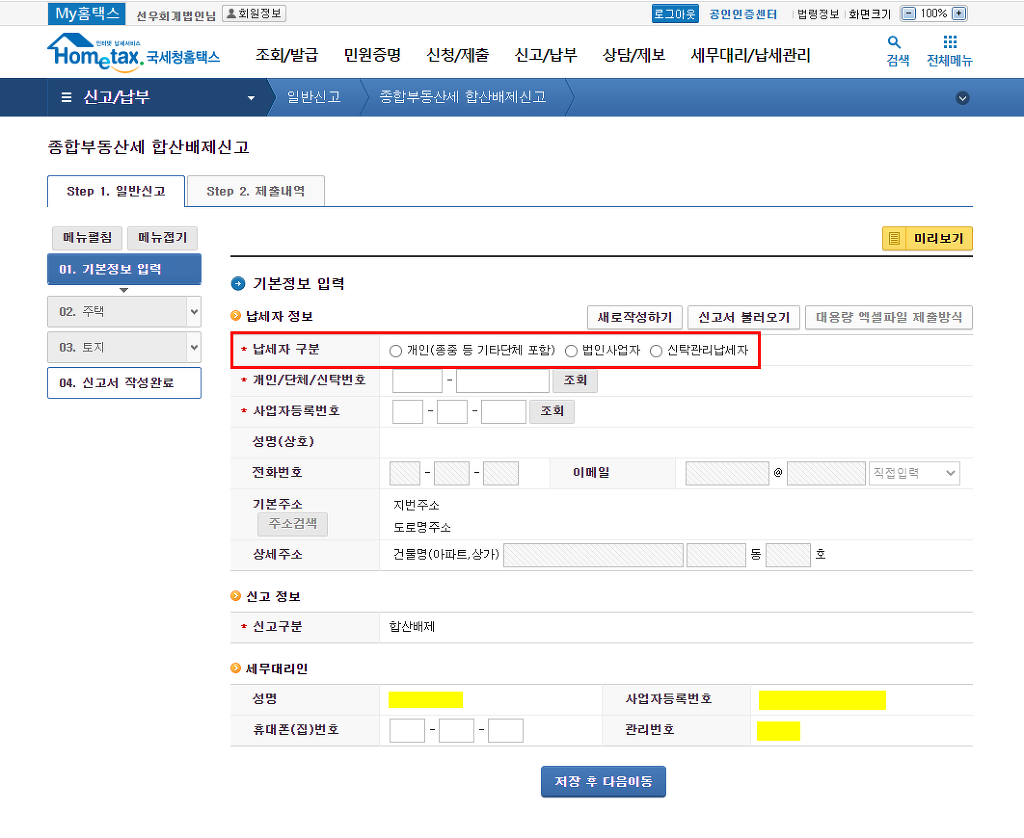This screenshot has width=1024, height=838.
Task: Click the 새로작성하기 button
Action: (635, 317)
